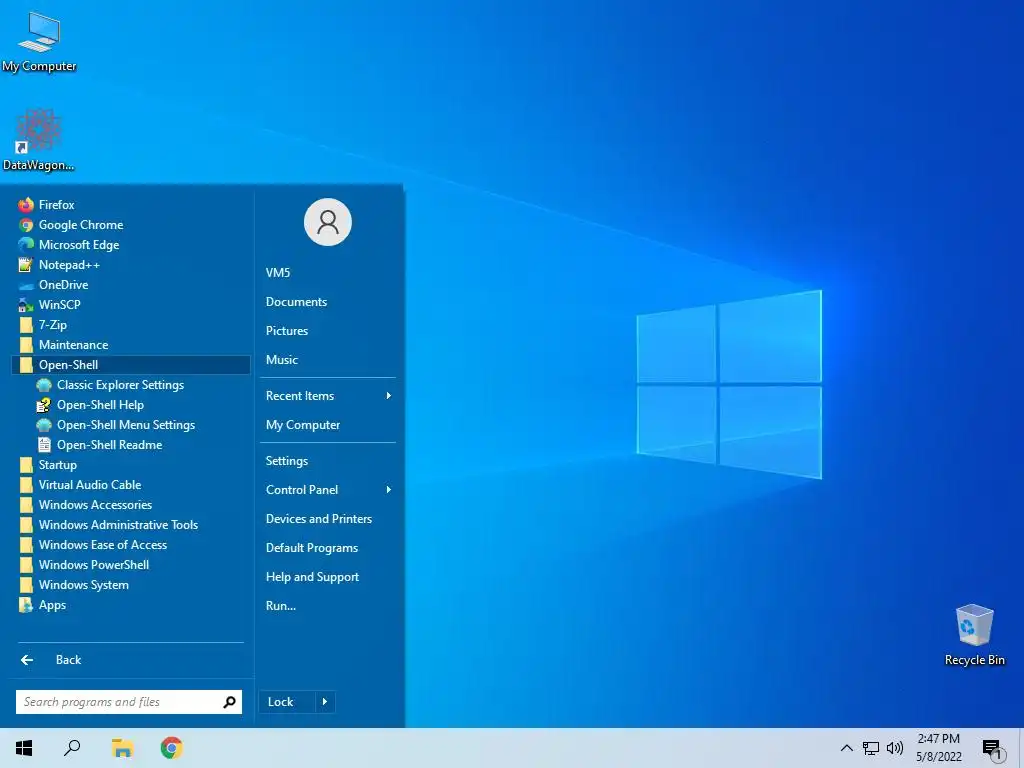
Task: Open the volume tray icon
Action: [x=895, y=748]
